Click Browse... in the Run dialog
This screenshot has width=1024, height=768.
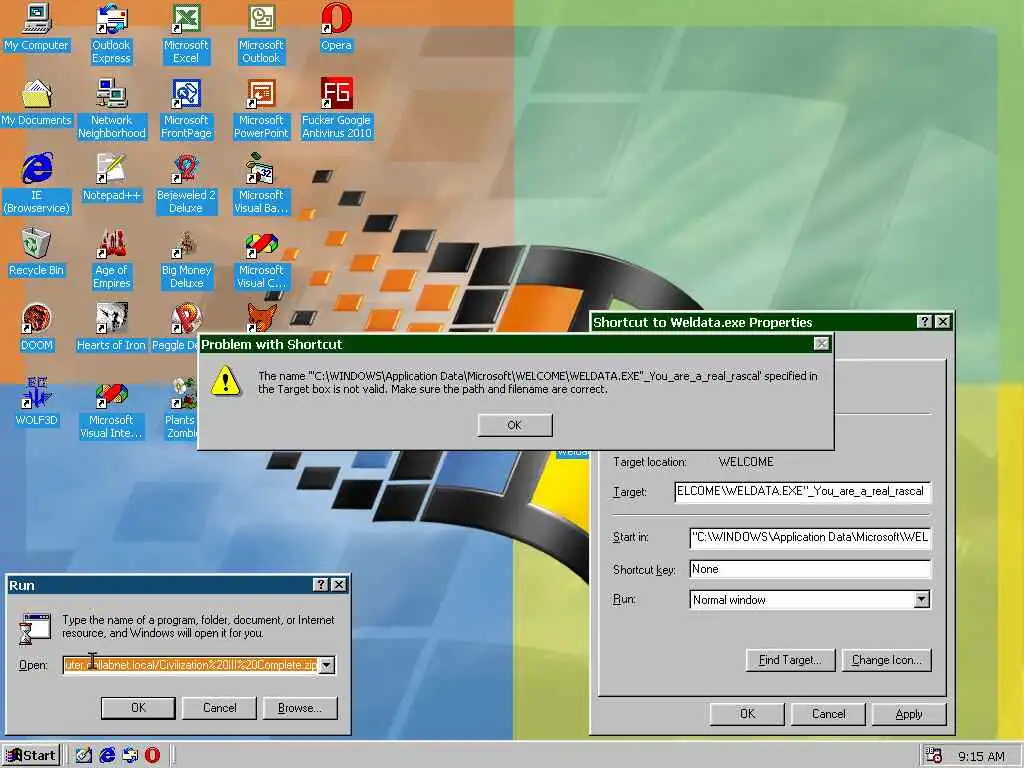[x=300, y=708]
